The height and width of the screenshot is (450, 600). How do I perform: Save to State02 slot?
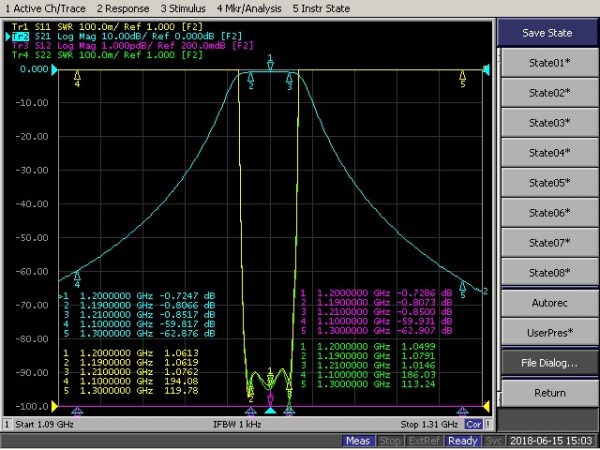549,93
